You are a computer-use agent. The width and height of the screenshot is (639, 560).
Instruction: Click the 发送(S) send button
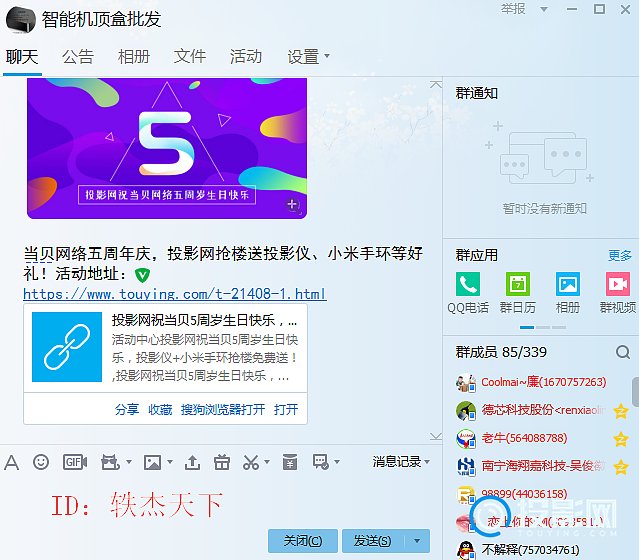pos(373,541)
